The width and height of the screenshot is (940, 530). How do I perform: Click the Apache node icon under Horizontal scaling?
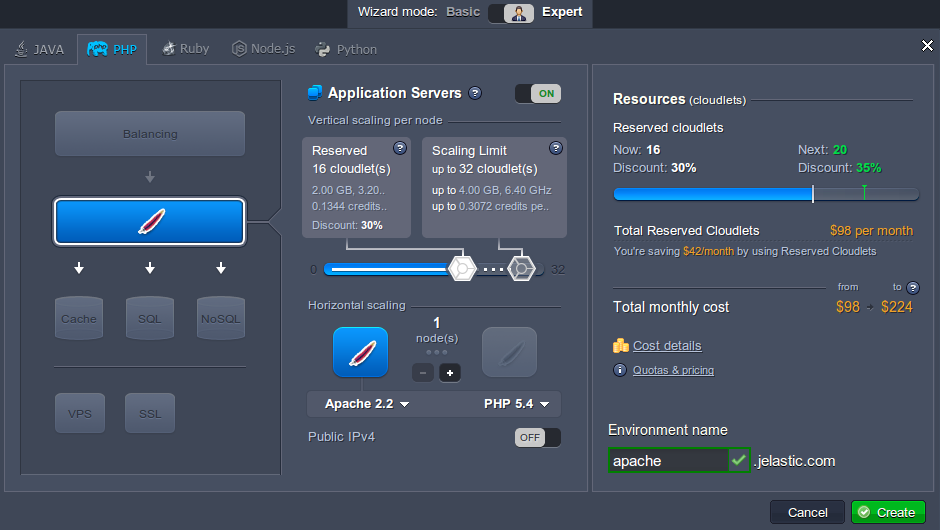(x=360, y=352)
